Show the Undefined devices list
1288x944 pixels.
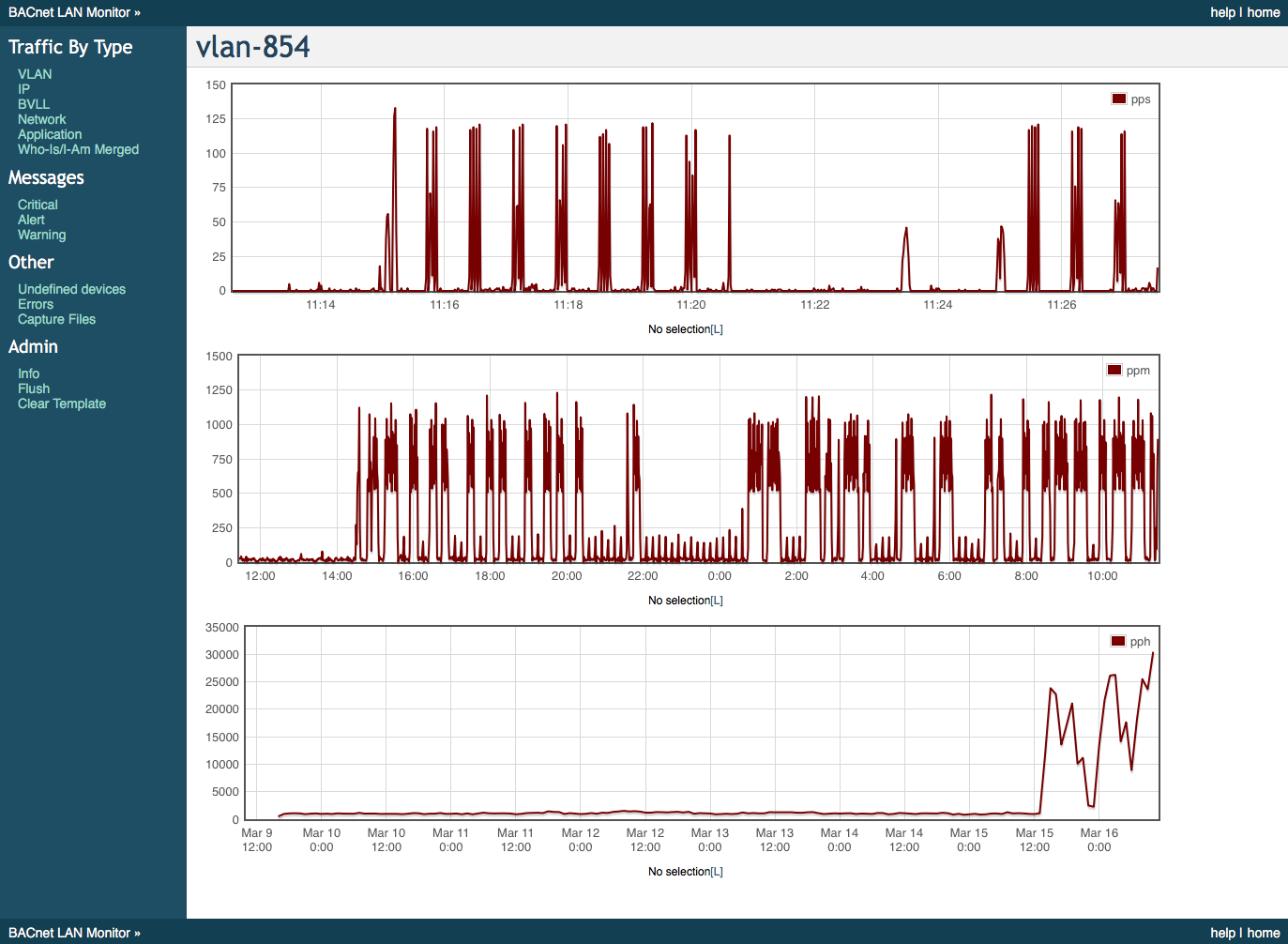click(x=71, y=289)
